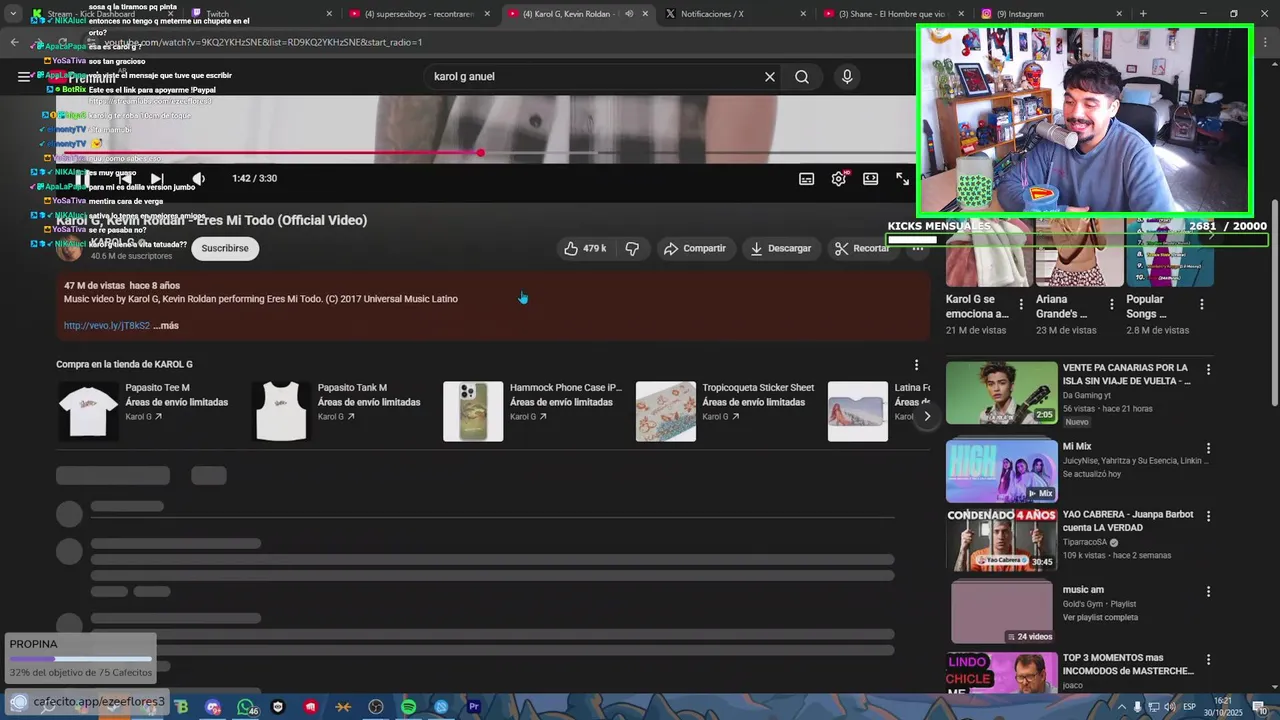Open options menu for Mi Mix

pos(1208,449)
